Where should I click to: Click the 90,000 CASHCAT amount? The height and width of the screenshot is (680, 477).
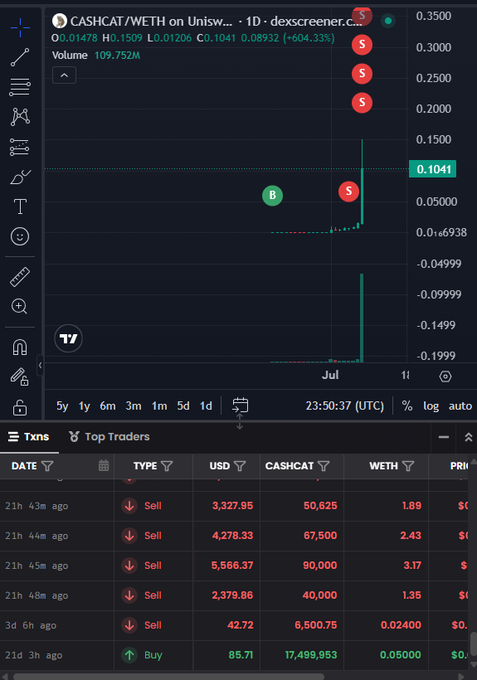[320, 566]
